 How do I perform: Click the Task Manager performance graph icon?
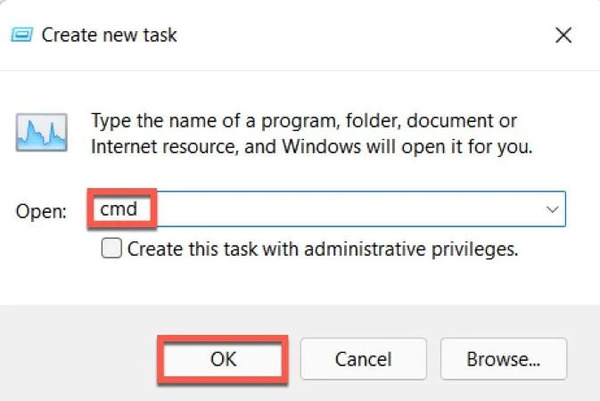tap(42, 132)
